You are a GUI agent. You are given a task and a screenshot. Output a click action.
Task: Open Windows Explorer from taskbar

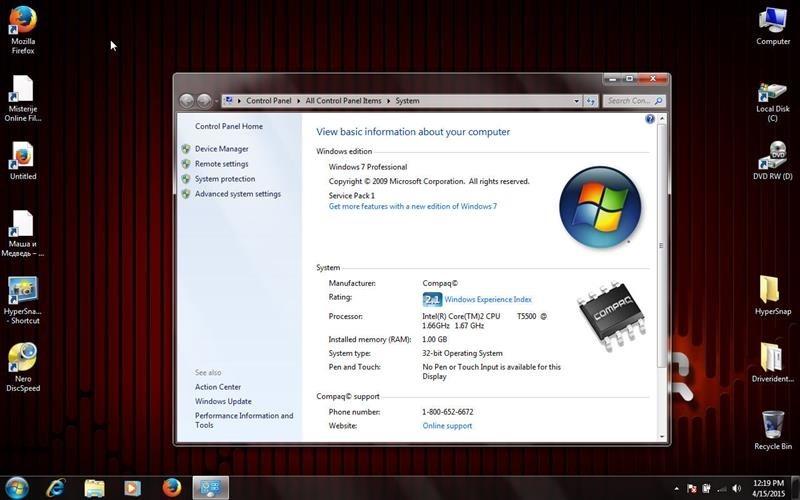click(x=94, y=488)
